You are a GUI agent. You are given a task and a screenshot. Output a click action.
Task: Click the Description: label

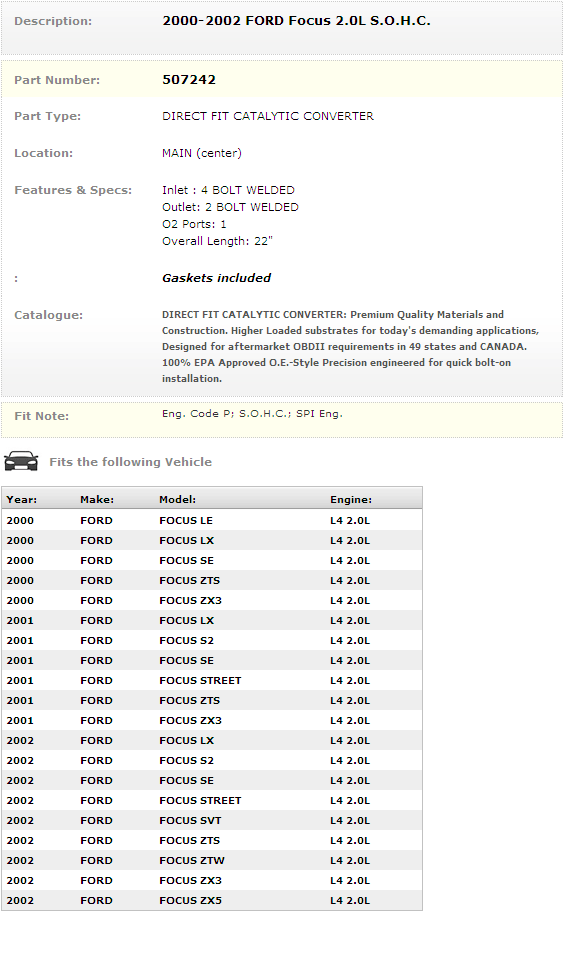pyautogui.click(x=53, y=21)
